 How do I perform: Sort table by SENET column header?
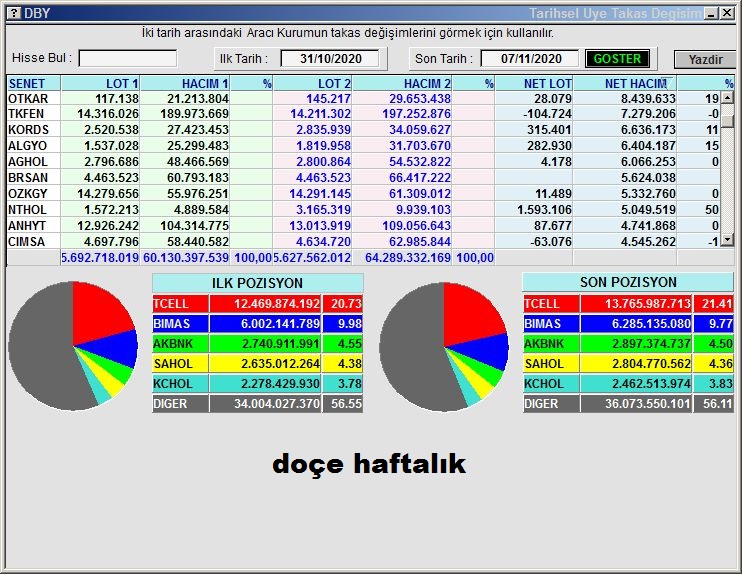pyautogui.click(x=33, y=84)
